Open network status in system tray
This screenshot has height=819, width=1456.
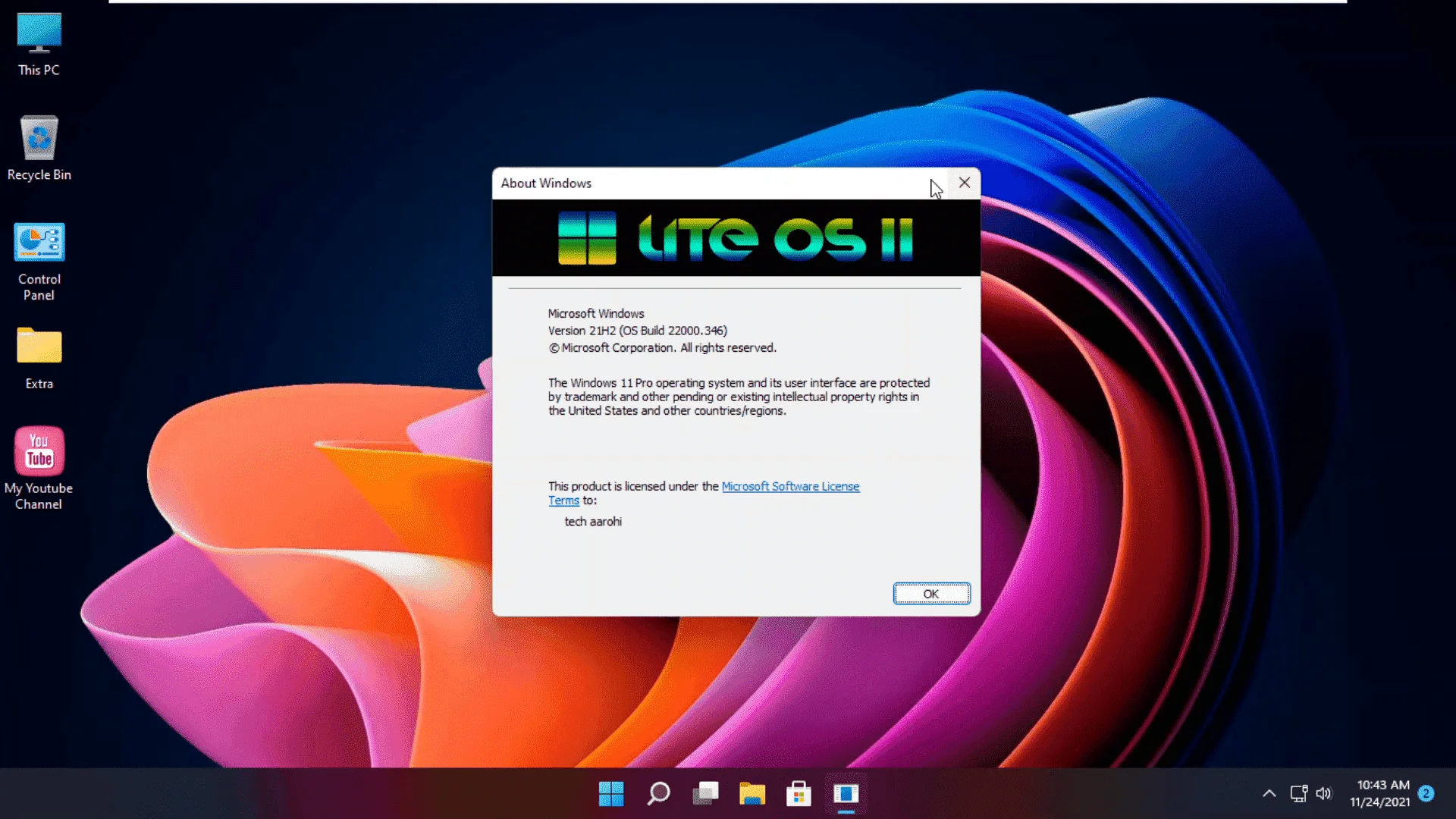[x=1299, y=794]
